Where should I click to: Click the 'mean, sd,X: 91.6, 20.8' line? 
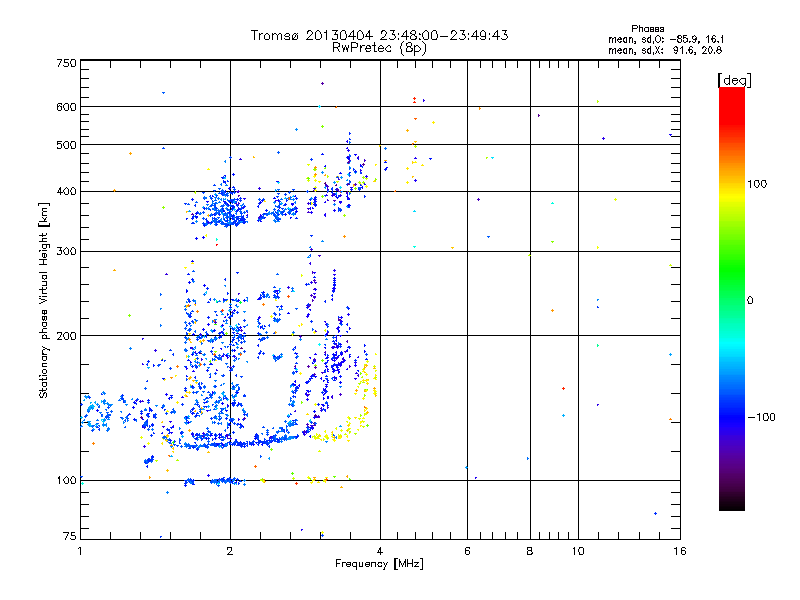(x=665, y=50)
